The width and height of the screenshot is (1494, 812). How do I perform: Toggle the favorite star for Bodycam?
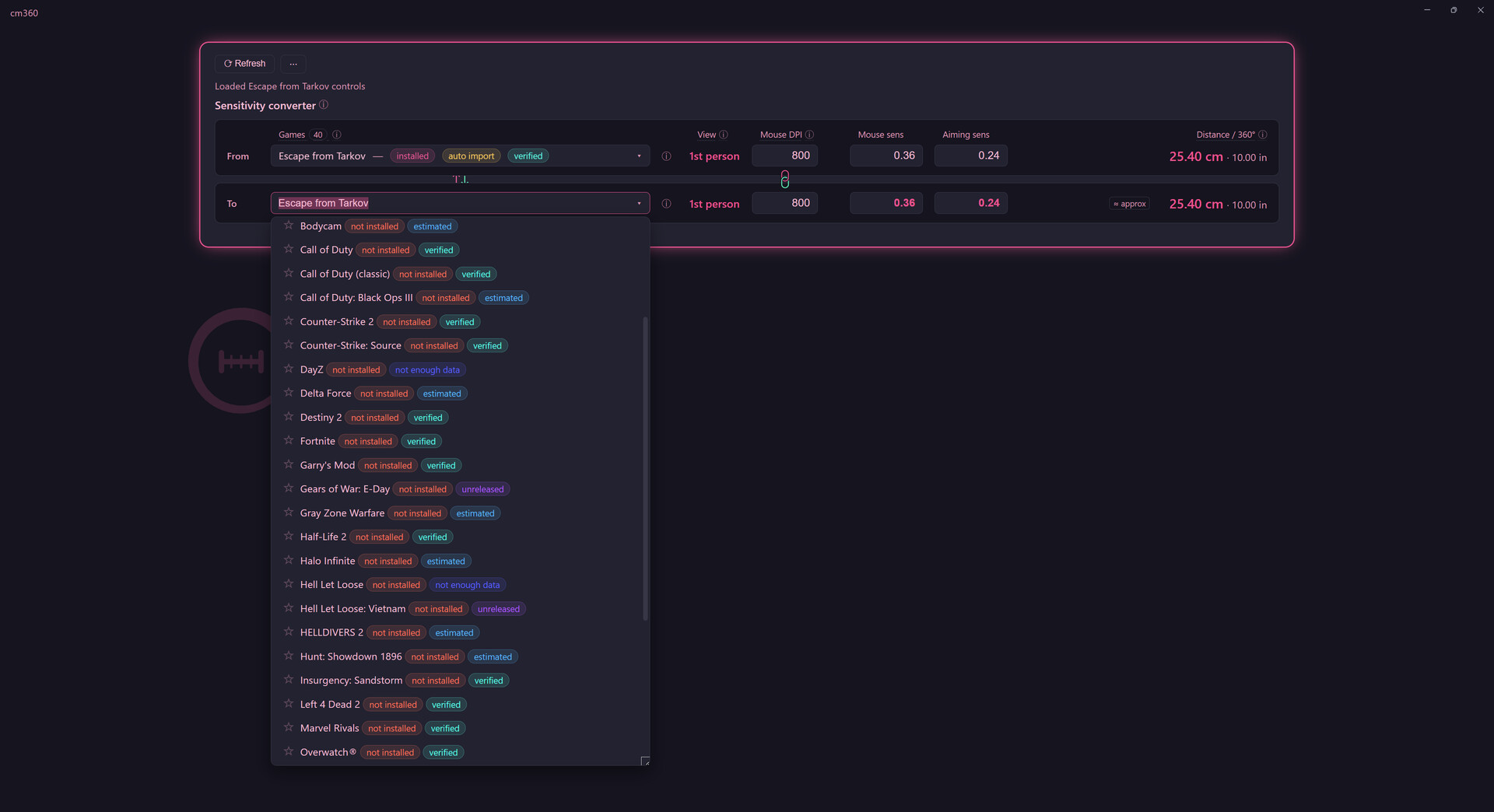(x=289, y=226)
